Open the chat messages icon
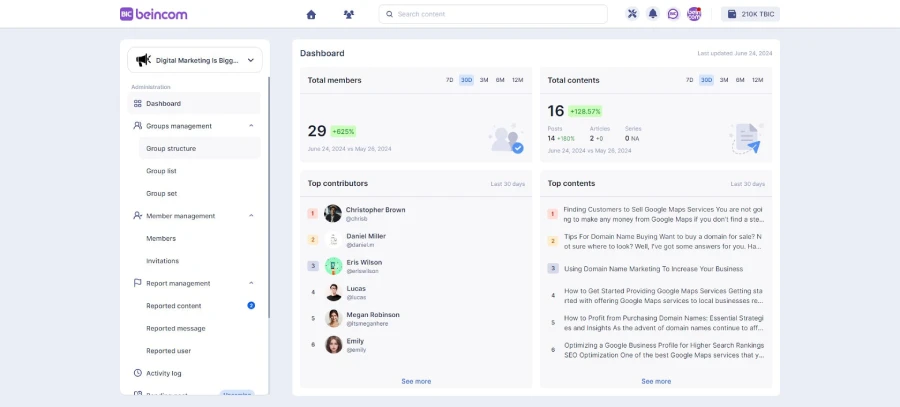 click(x=673, y=14)
